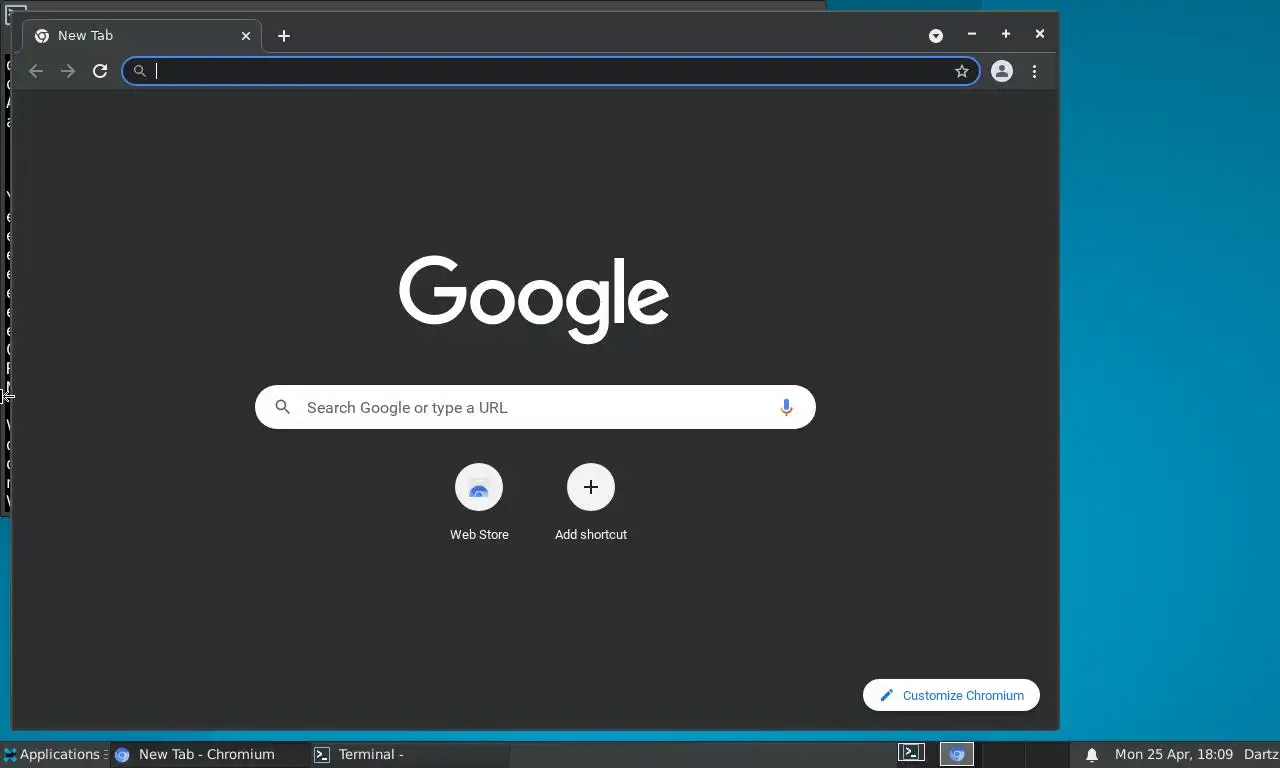Screen dimensions: 1280x768
Task: Click the magnifier icon in the Google search box
Action: [x=283, y=407]
